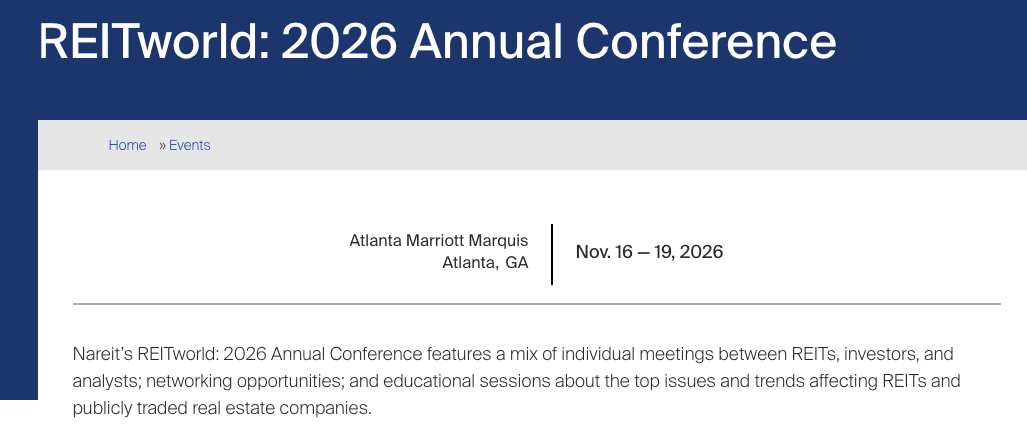Screen dimensions: 1027x436
Task: Click the Nov. 16 — 19, 2026 date
Action: [649, 252]
